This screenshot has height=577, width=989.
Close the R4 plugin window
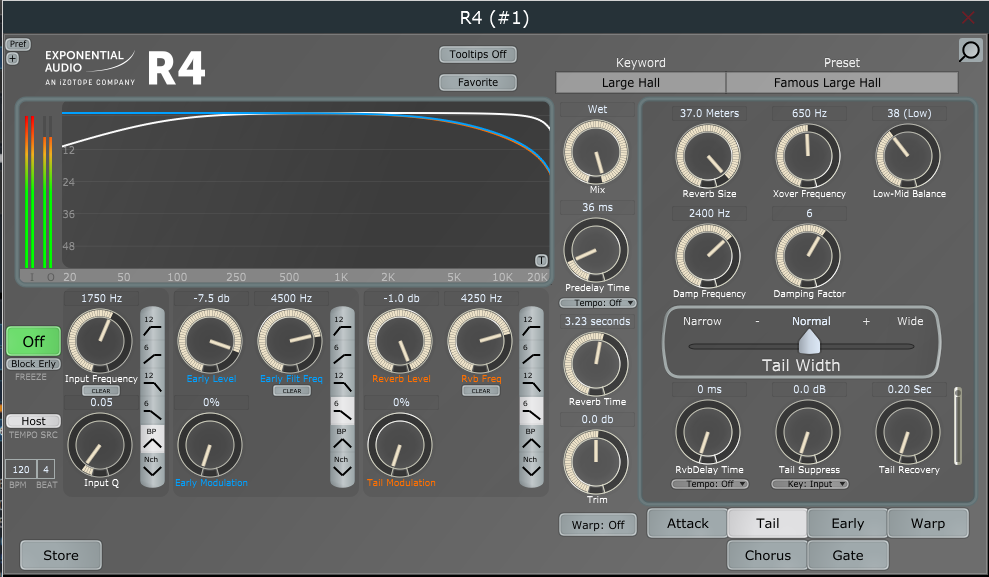(x=968, y=18)
